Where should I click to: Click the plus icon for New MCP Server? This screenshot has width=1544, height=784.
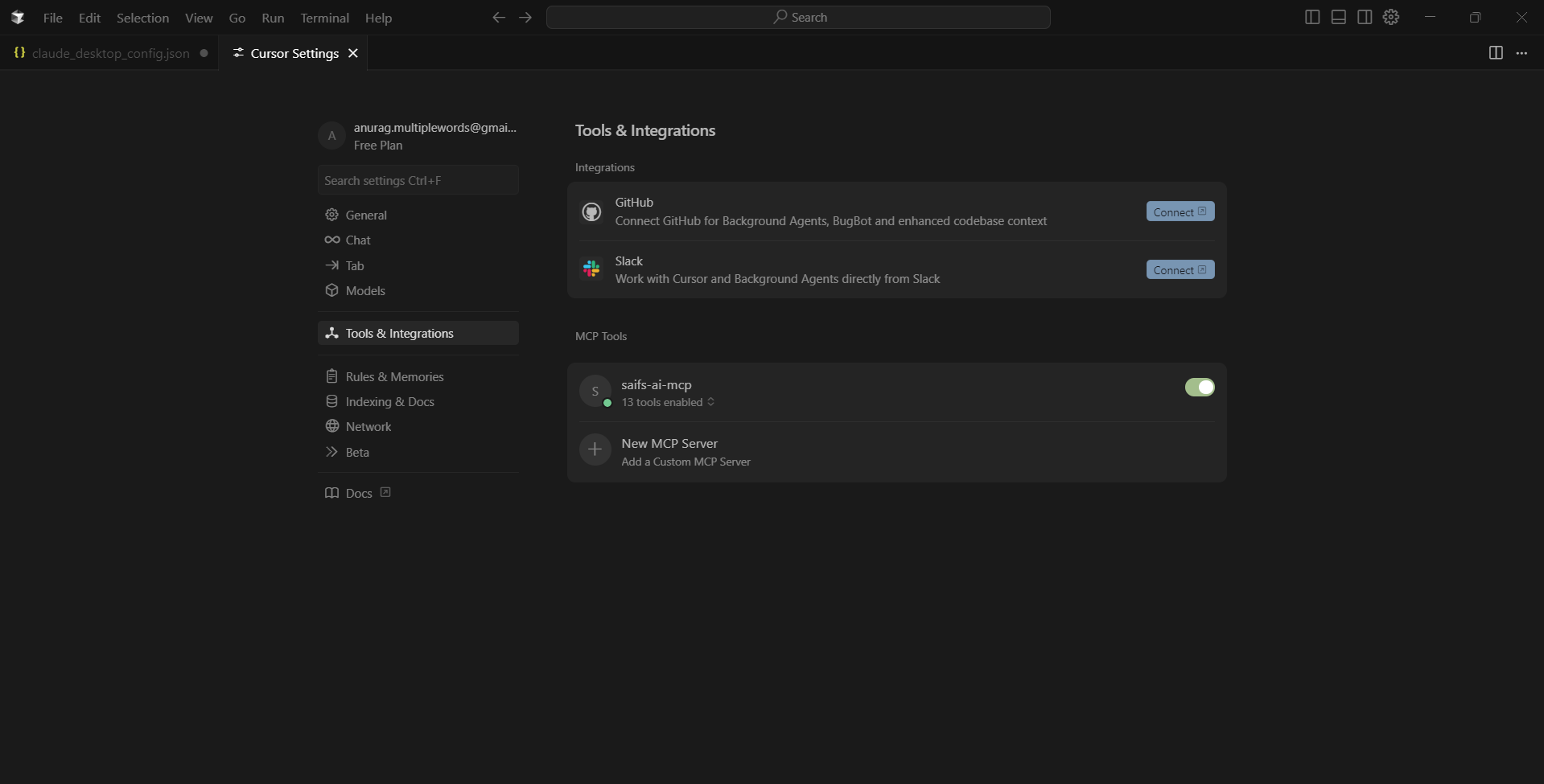click(595, 449)
